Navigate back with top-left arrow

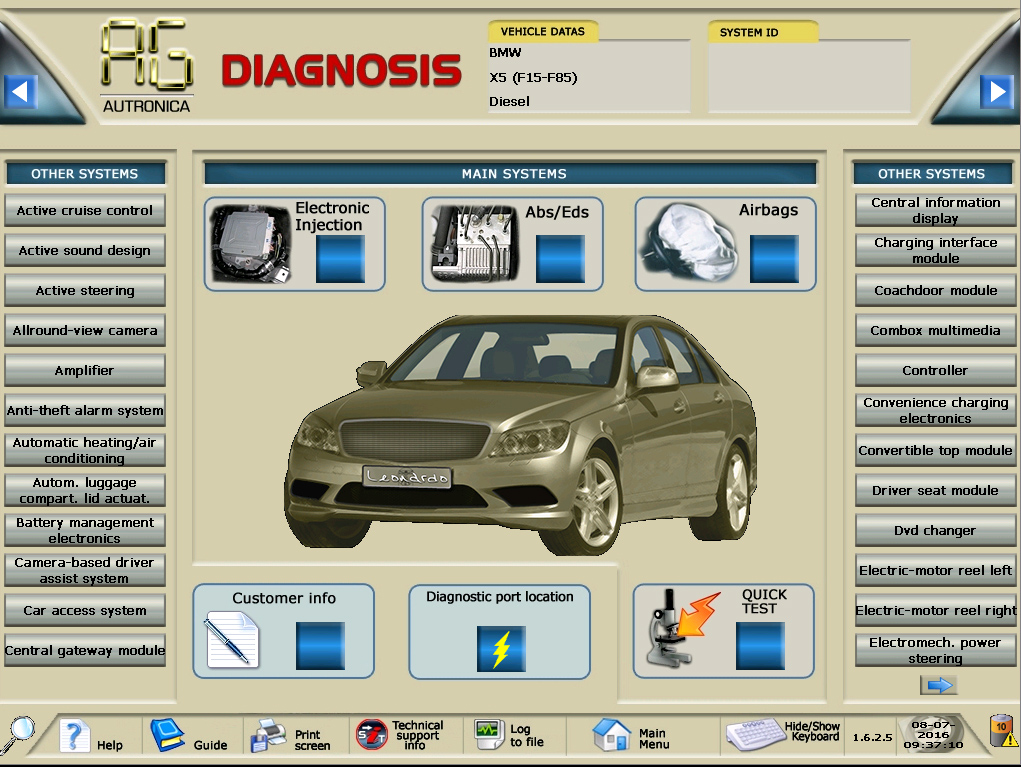[x=19, y=92]
